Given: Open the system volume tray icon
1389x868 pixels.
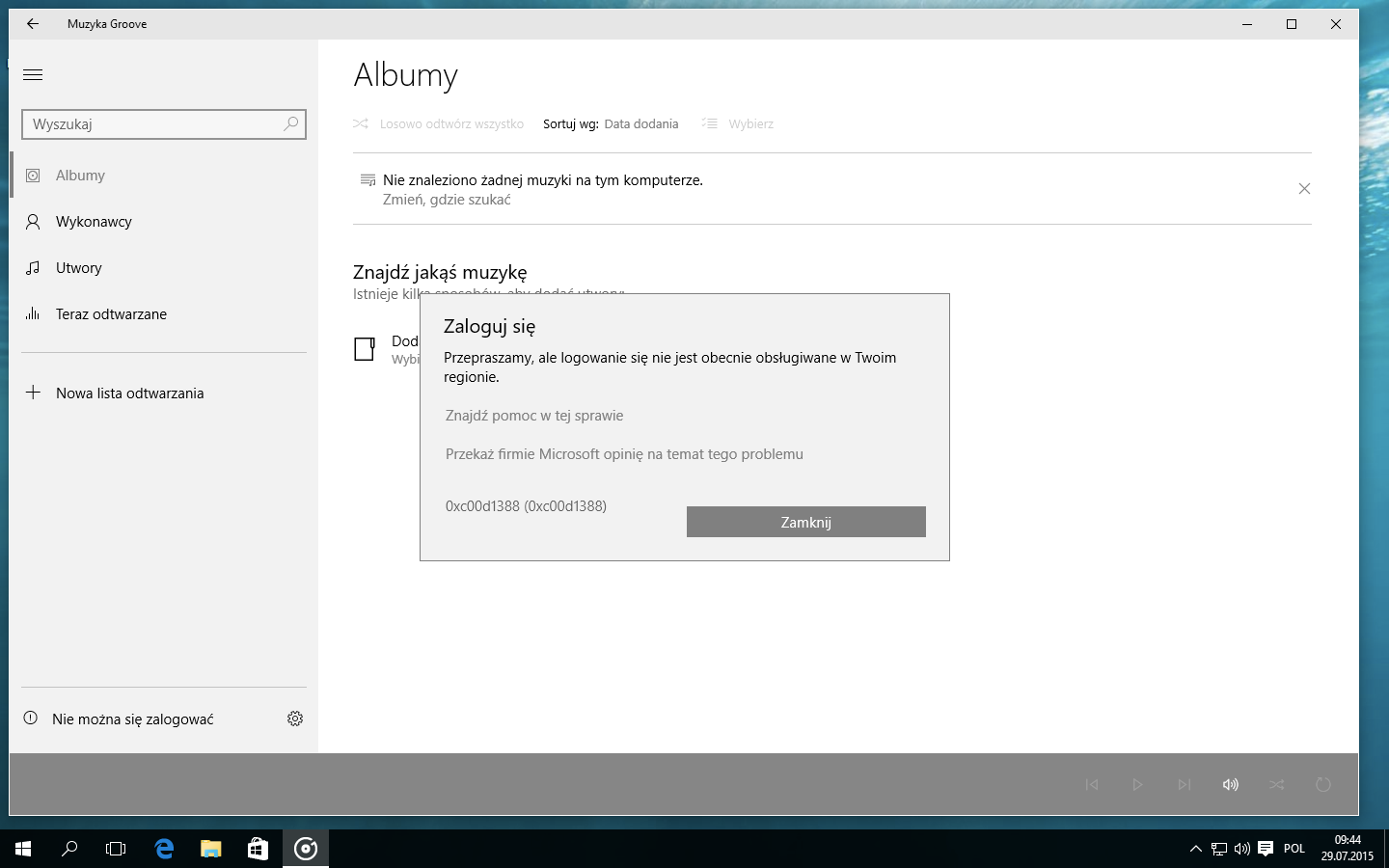Looking at the screenshot, I should pyautogui.click(x=1242, y=849).
